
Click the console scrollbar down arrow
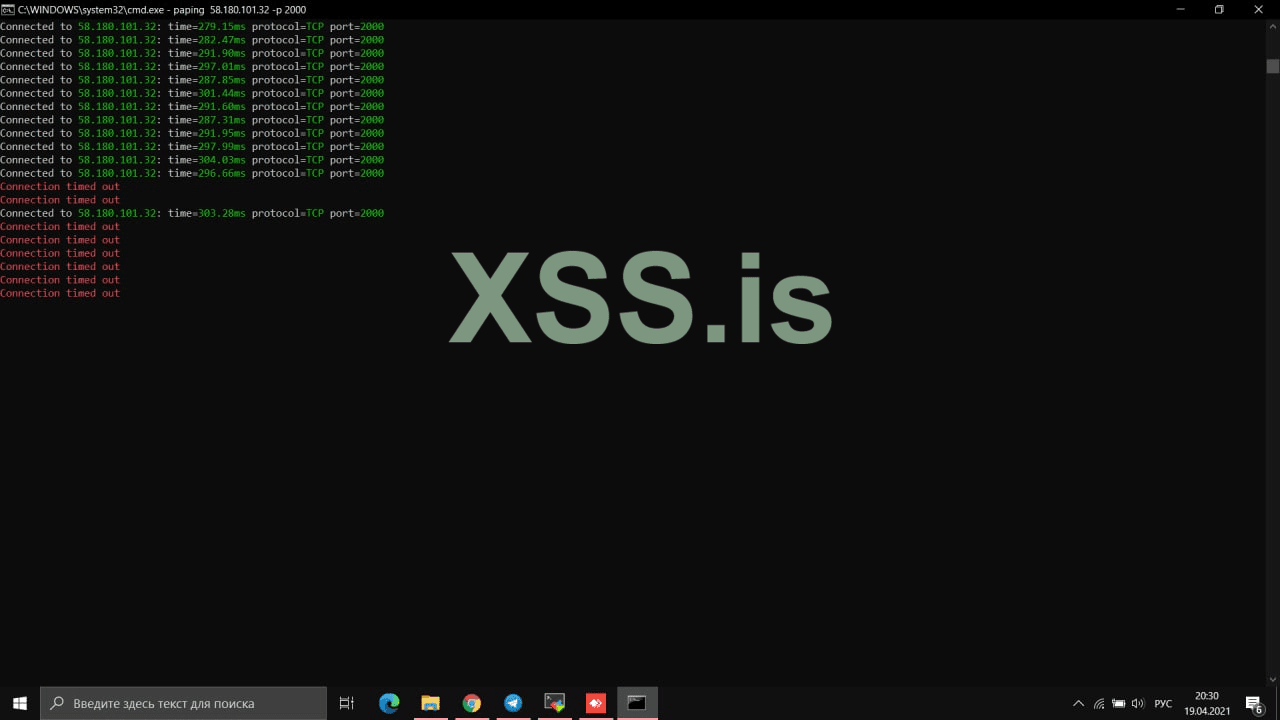1273,680
